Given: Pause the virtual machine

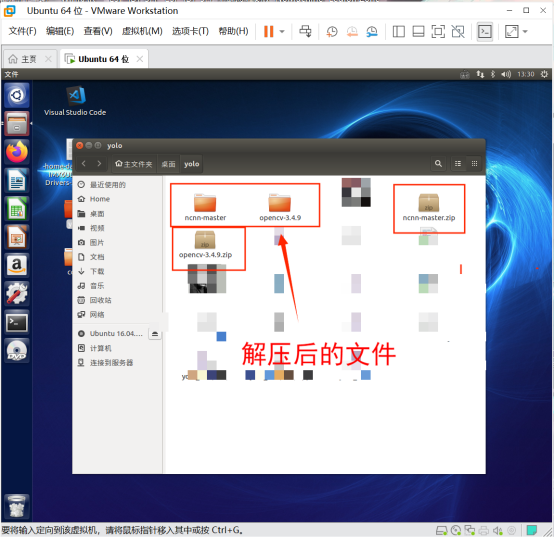Looking at the screenshot, I should 269,31.
